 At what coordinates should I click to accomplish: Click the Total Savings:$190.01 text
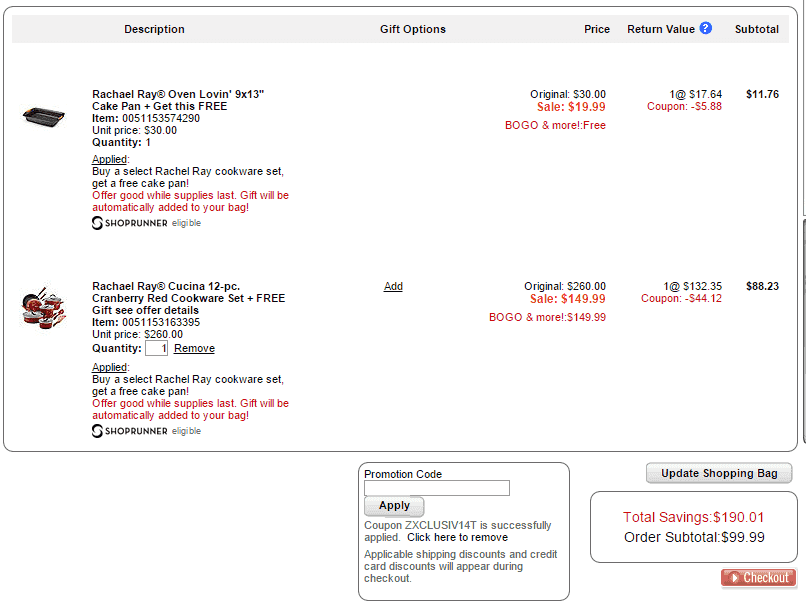(x=693, y=517)
